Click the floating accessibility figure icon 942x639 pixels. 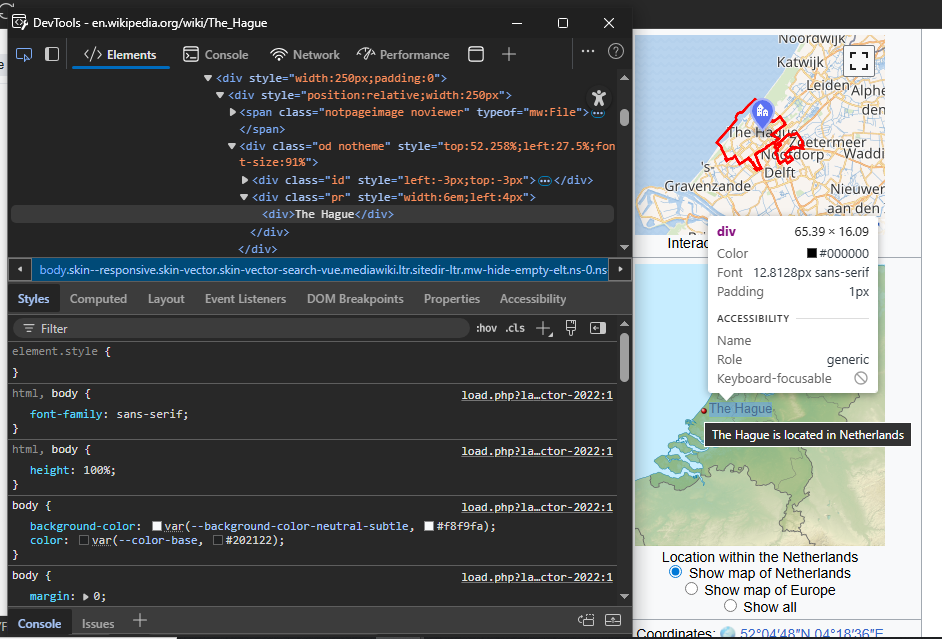click(598, 97)
